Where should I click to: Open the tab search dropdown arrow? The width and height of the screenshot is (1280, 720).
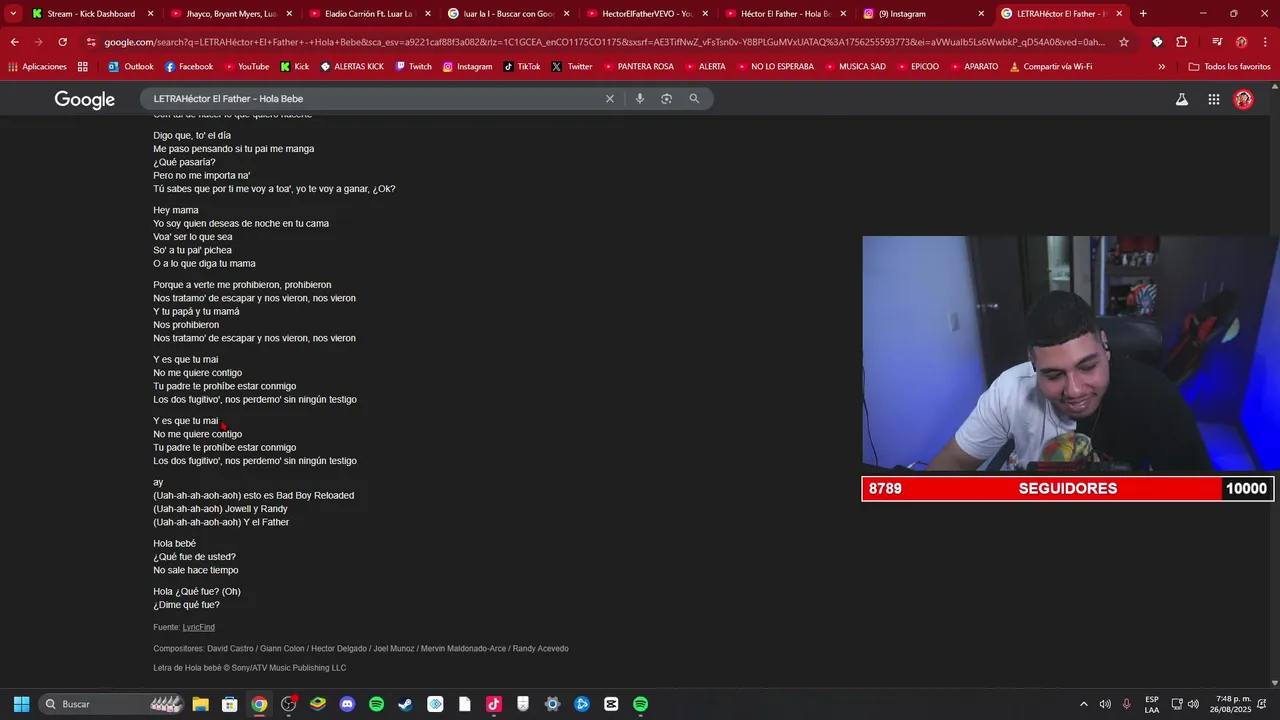(13, 14)
